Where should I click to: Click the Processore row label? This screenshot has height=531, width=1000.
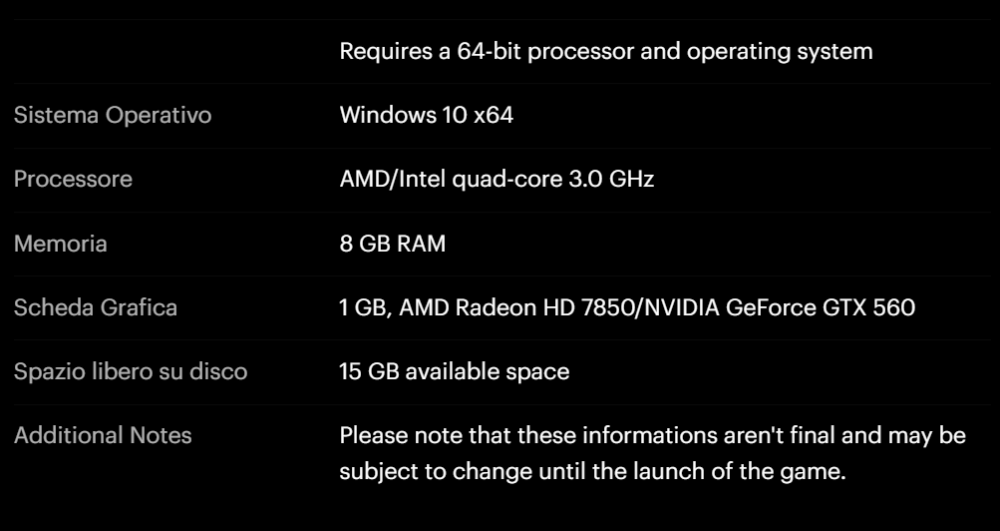[x=73, y=179]
